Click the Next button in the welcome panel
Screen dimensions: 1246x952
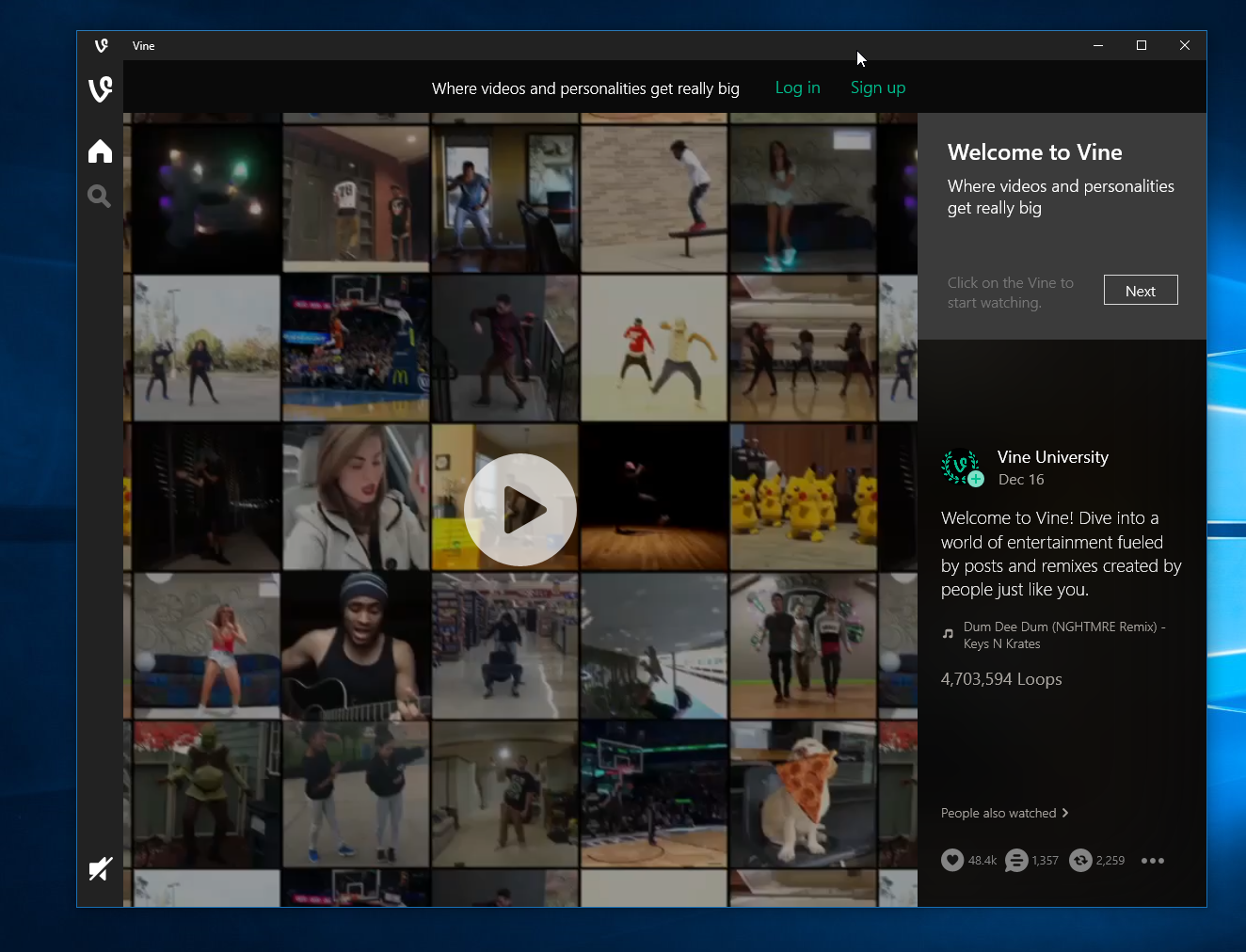click(1141, 290)
